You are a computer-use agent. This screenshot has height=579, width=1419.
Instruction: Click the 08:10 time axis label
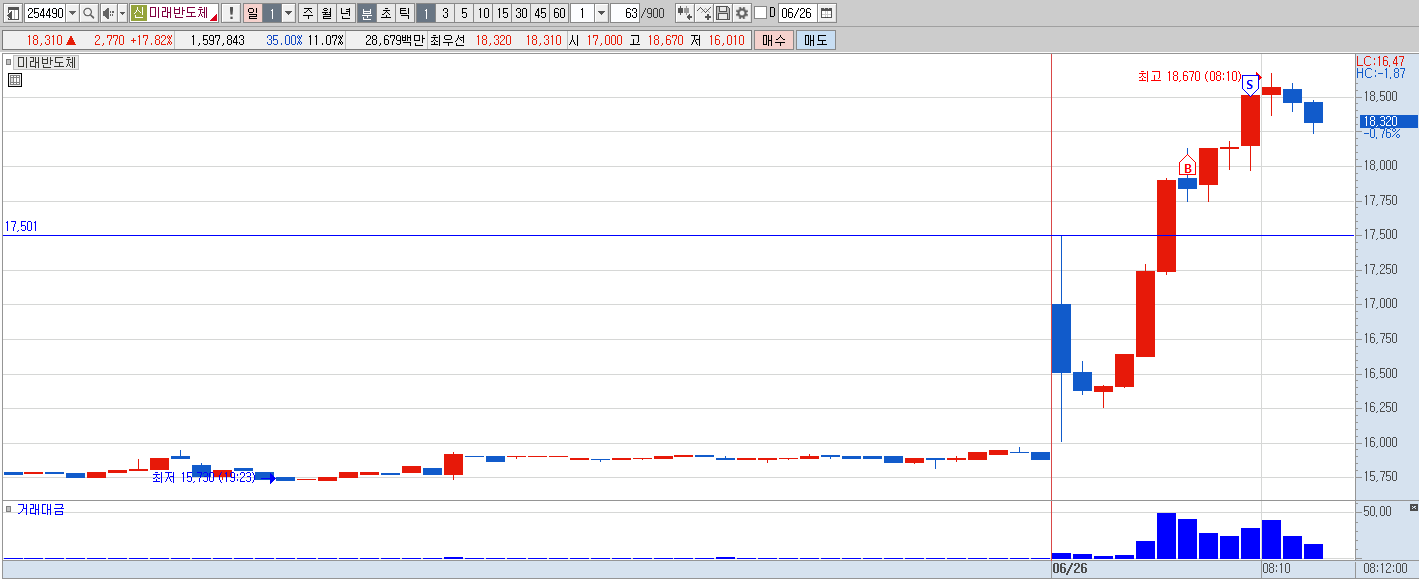pyautogui.click(x=1276, y=568)
